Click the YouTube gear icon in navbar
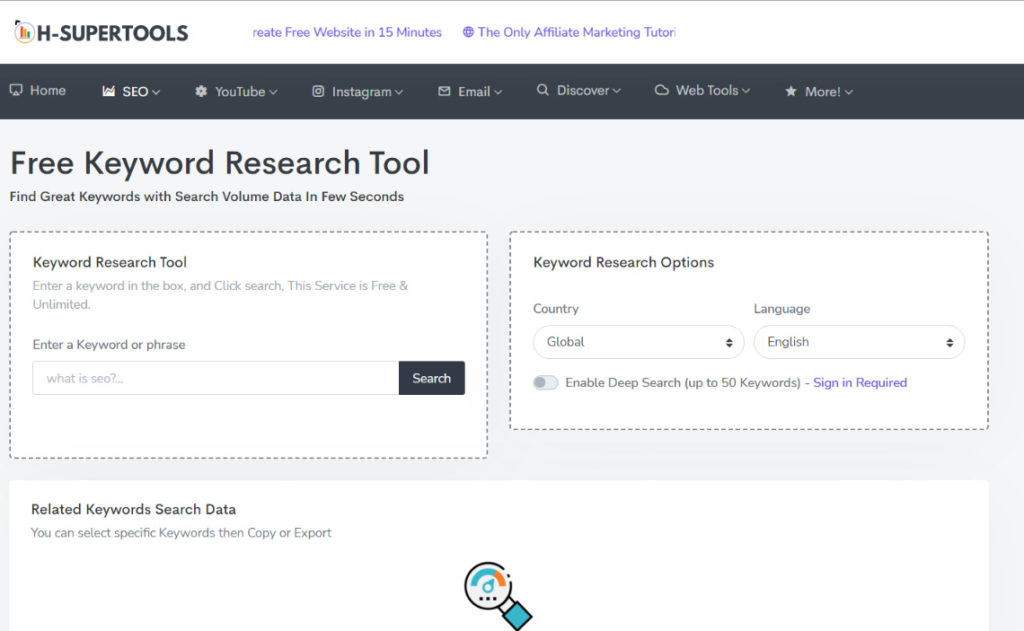Image resolution: width=1024 pixels, height=631 pixels. coord(201,91)
